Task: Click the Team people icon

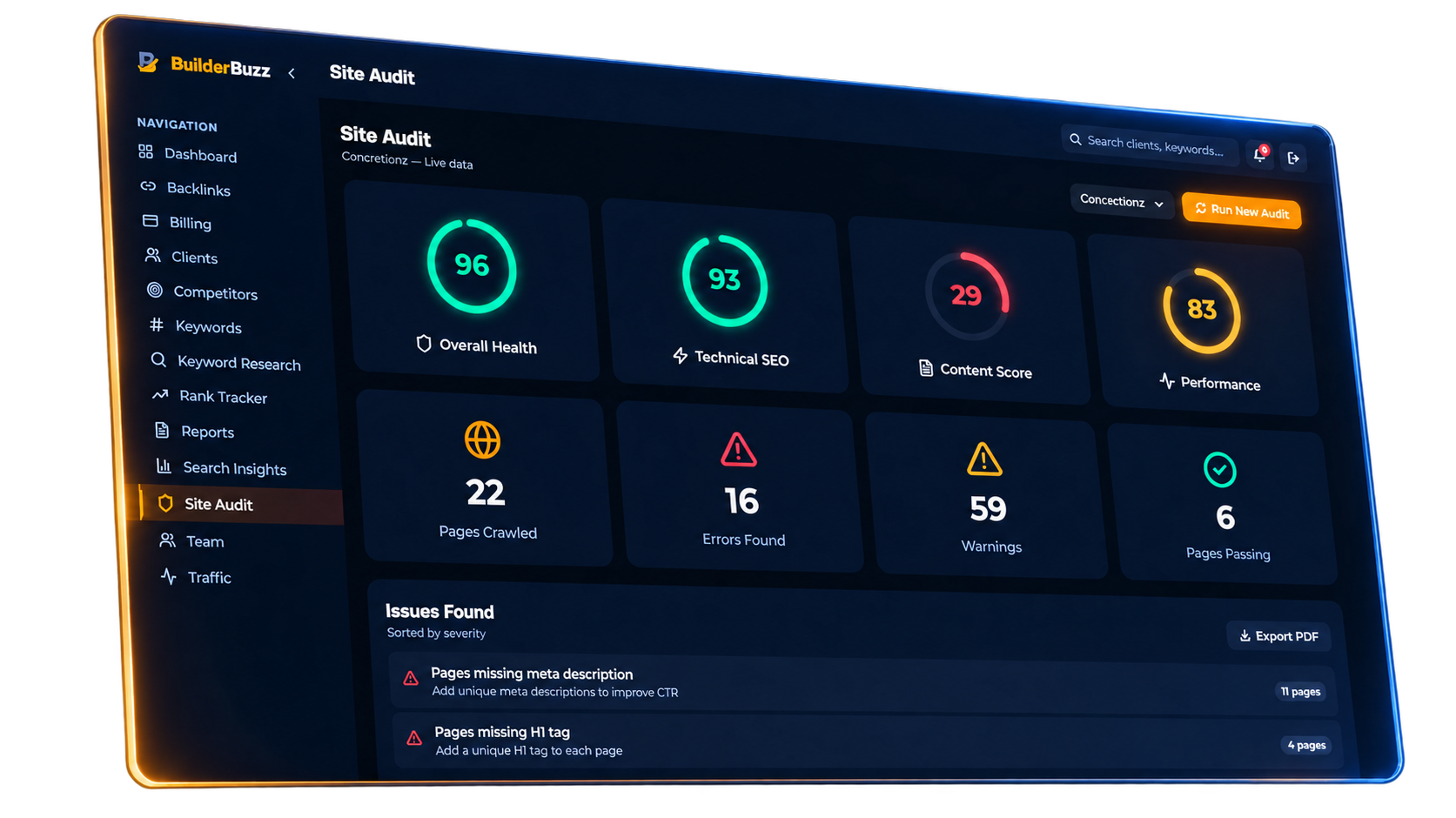Action: [167, 540]
